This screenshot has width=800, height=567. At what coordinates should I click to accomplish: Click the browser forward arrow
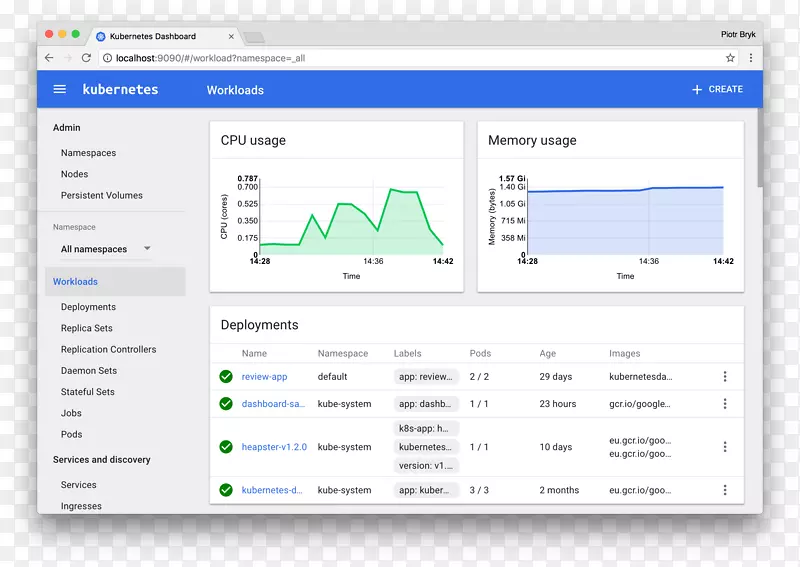[68, 58]
